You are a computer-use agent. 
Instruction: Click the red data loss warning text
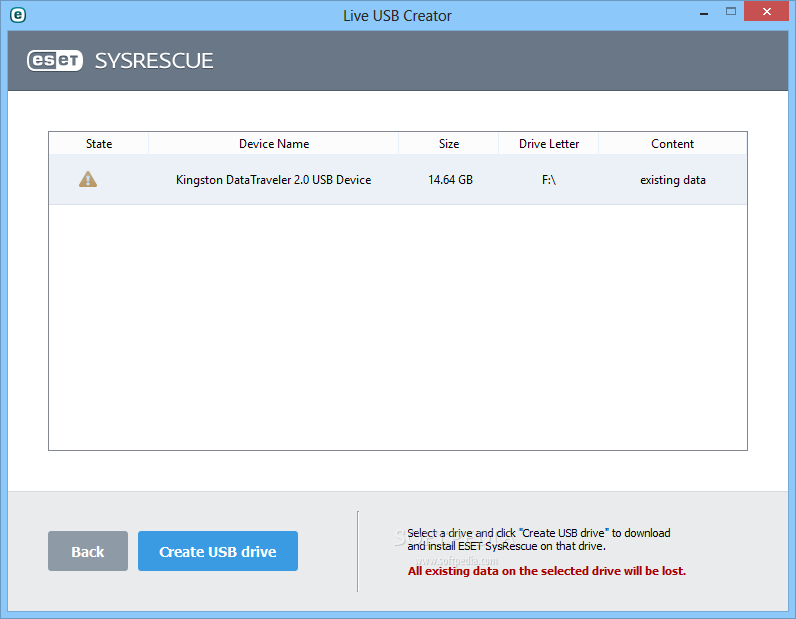click(547, 571)
